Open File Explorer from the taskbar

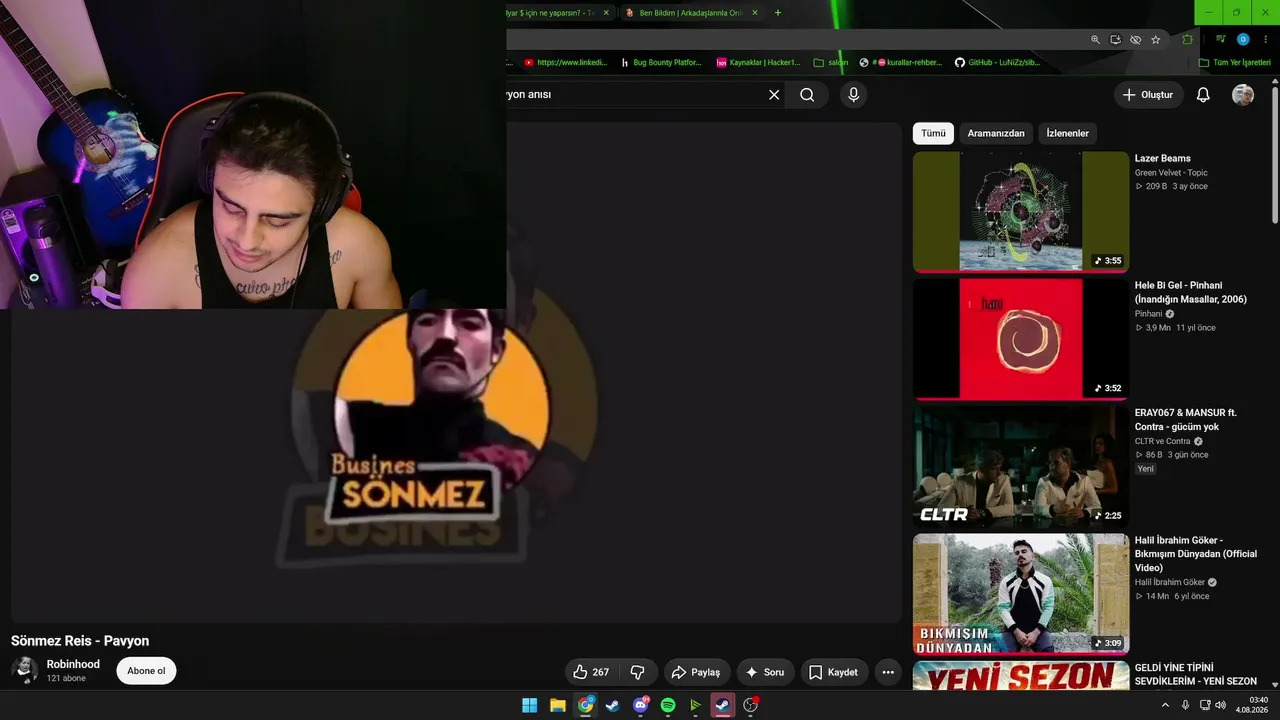[558, 705]
